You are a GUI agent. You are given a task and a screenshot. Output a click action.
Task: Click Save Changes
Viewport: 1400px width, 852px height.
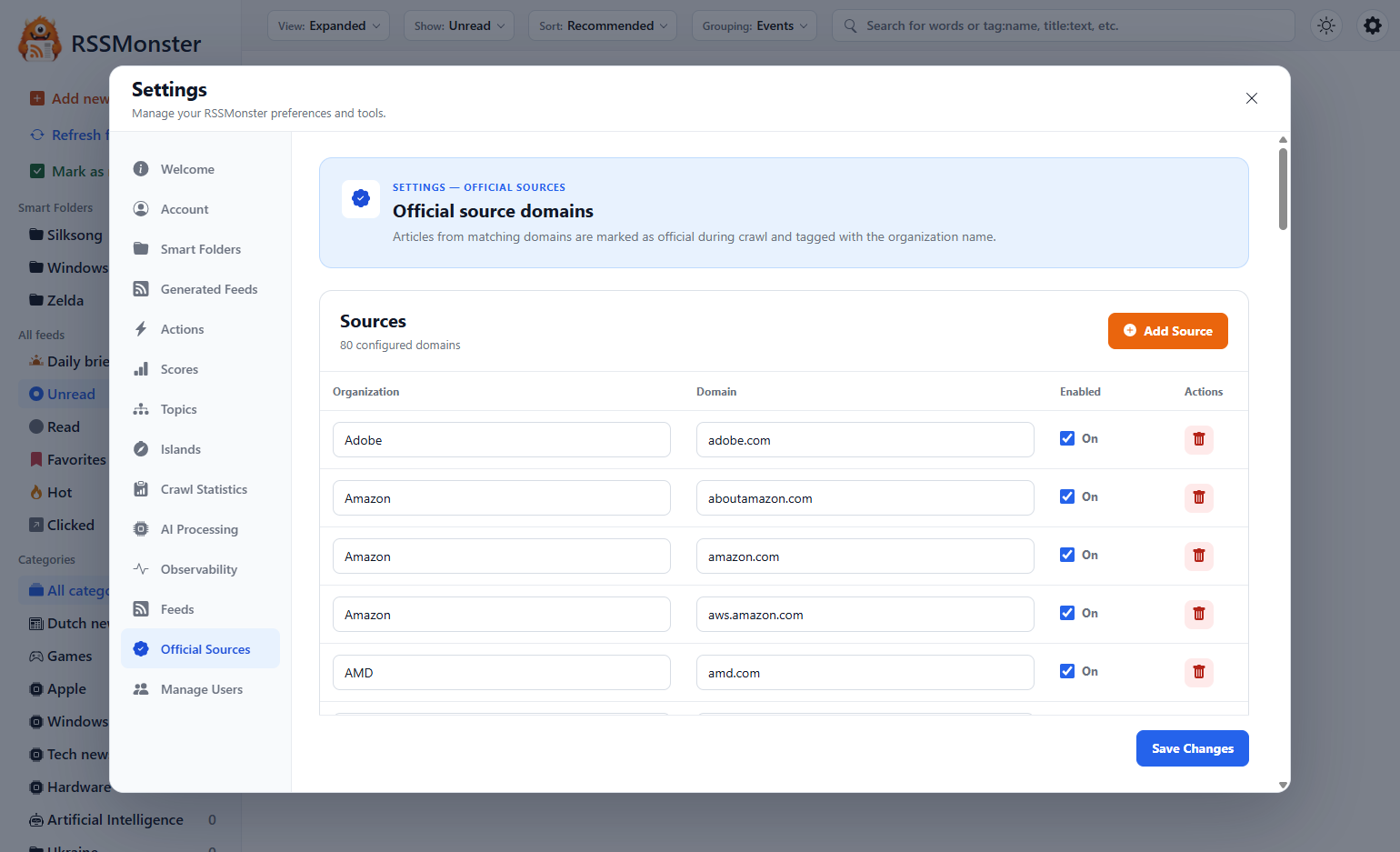tap(1192, 748)
